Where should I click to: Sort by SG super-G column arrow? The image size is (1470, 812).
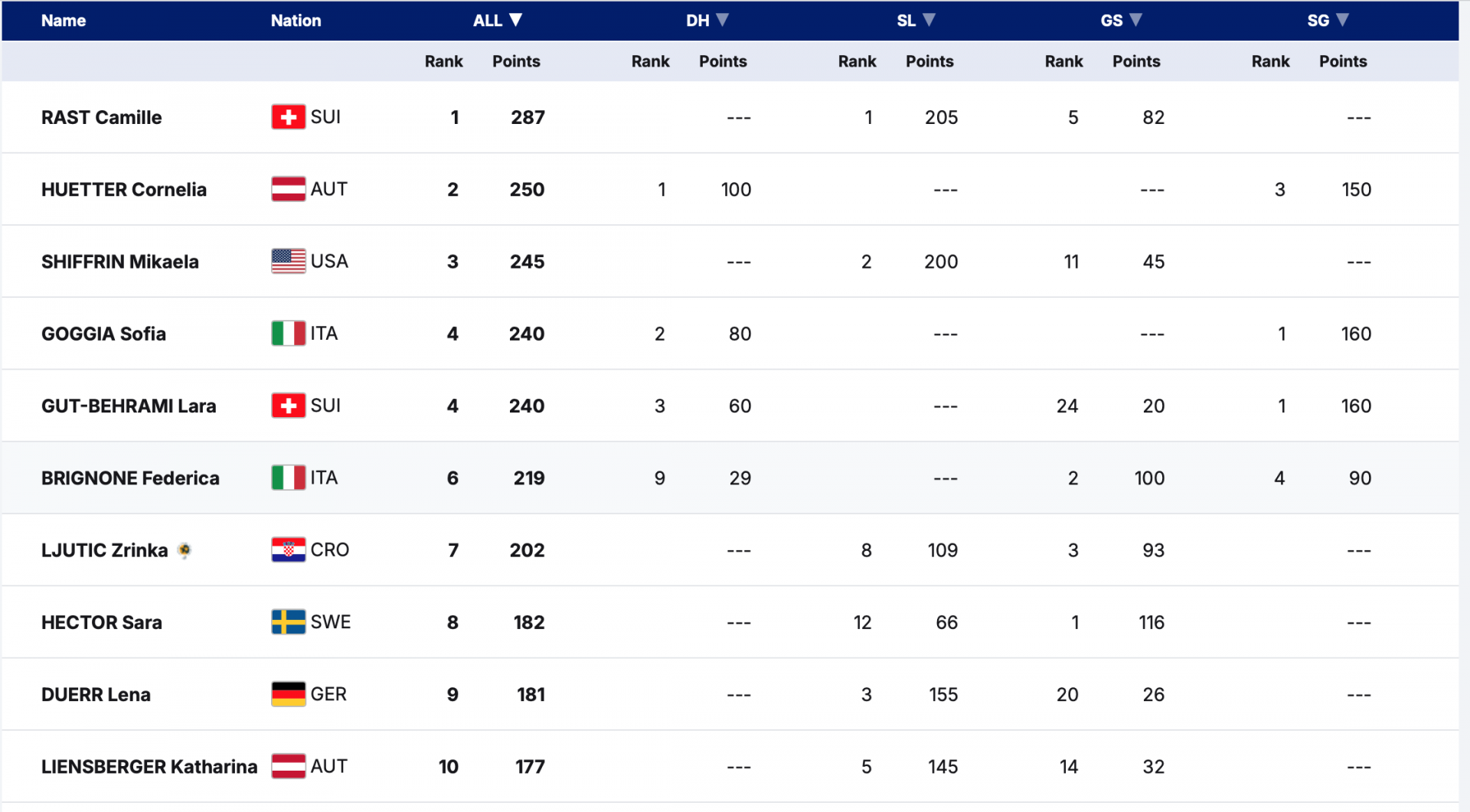pyautogui.click(x=1342, y=20)
